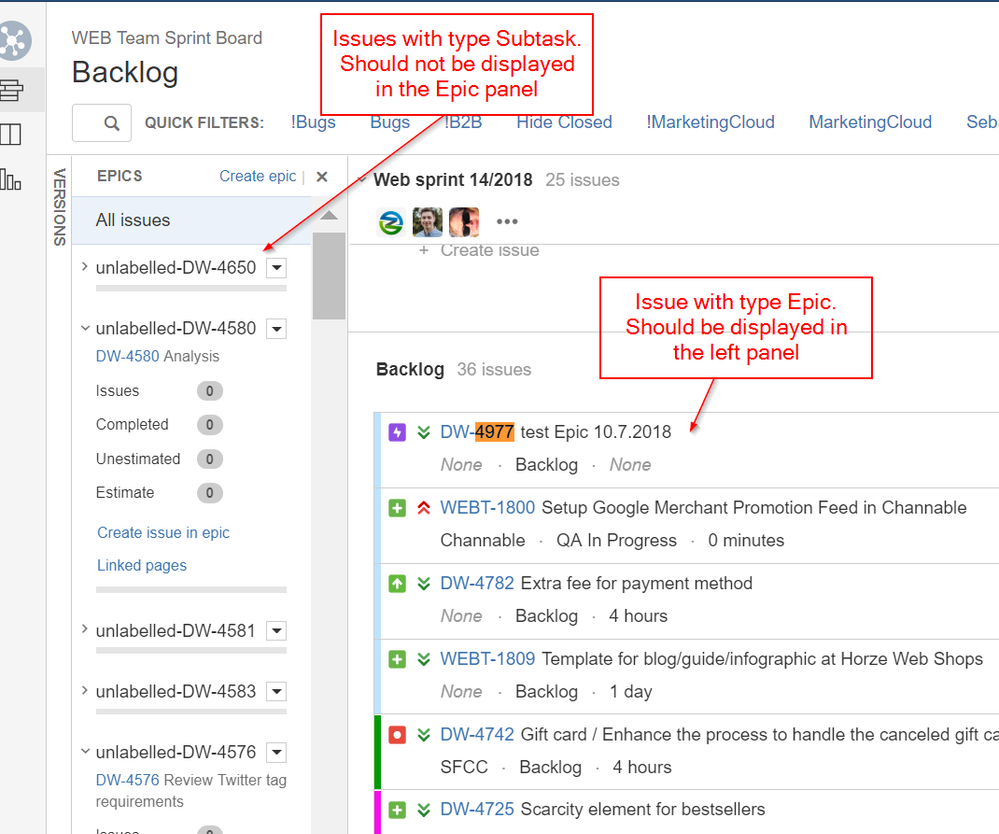Click the '36 issues' Backlog count
This screenshot has height=834, width=999.
click(x=494, y=370)
